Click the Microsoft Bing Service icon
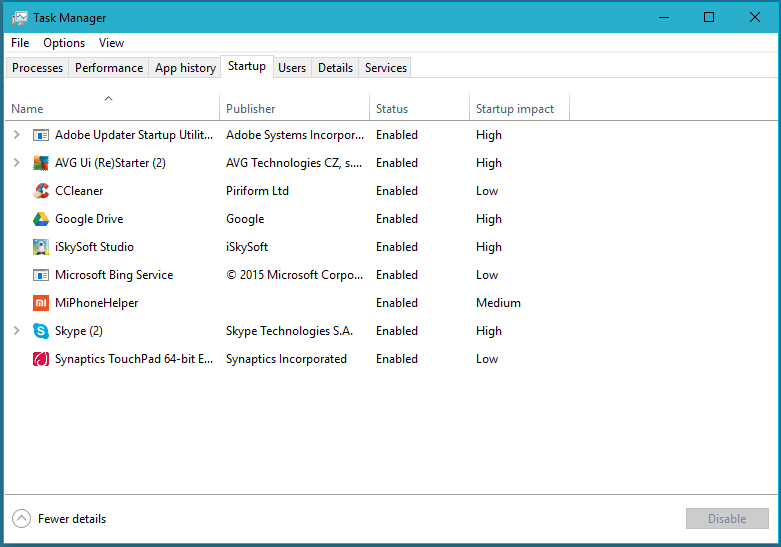Image resolution: width=781 pixels, height=547 pixels. coord(41,275)
